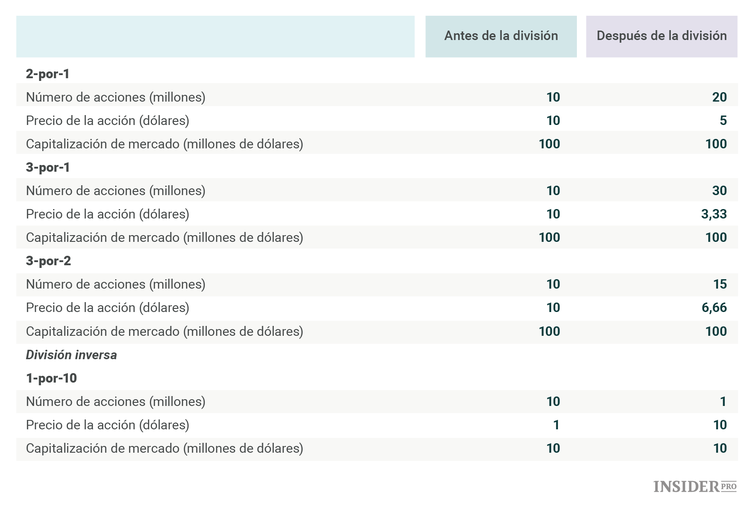
Task: Click the value 20 in the 2-por-1 section
Action: (719, 97)
